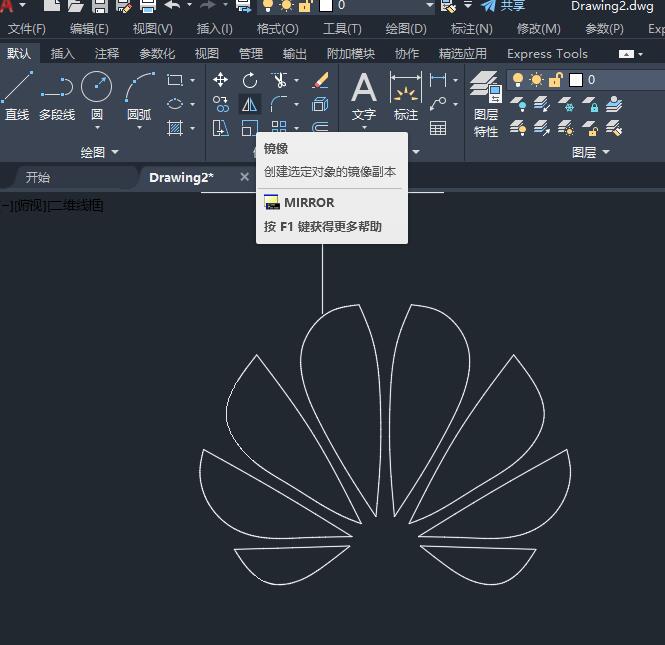Select the 直线 line tool
This screenshot has height=645, width=665.
coord(17,95)
